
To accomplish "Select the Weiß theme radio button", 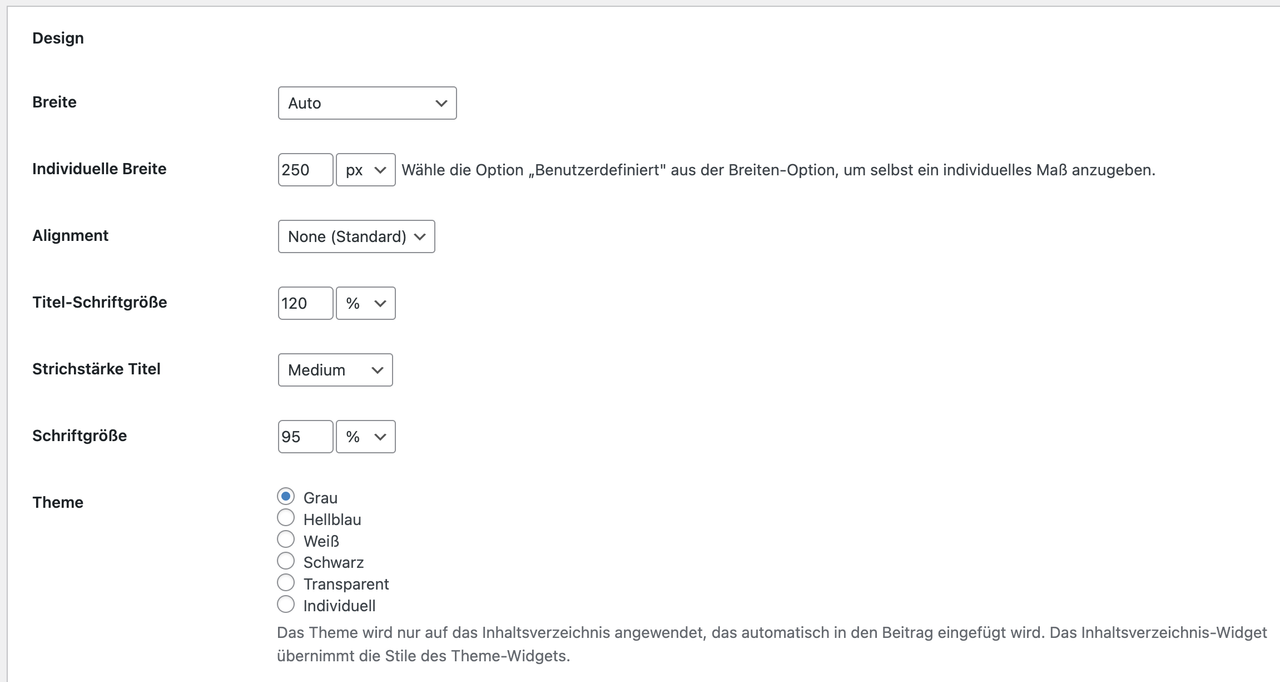I will tap(286, 540).
